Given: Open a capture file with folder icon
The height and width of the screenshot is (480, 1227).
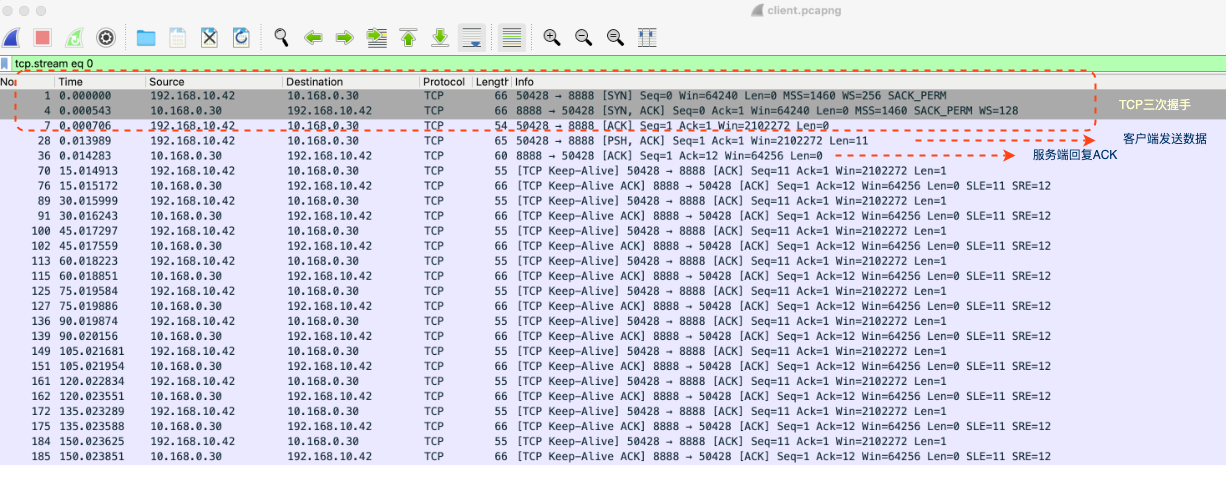Looking at the screenshot, I should [x=146, y=38].
